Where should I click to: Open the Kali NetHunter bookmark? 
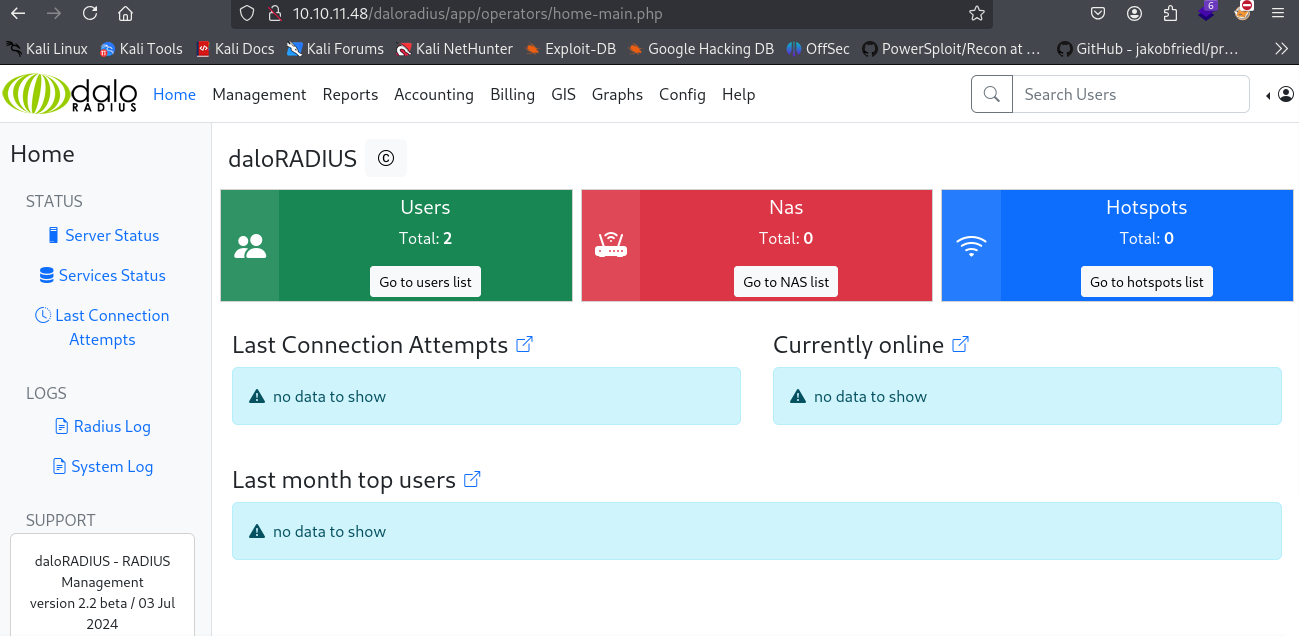coord(455,48)
